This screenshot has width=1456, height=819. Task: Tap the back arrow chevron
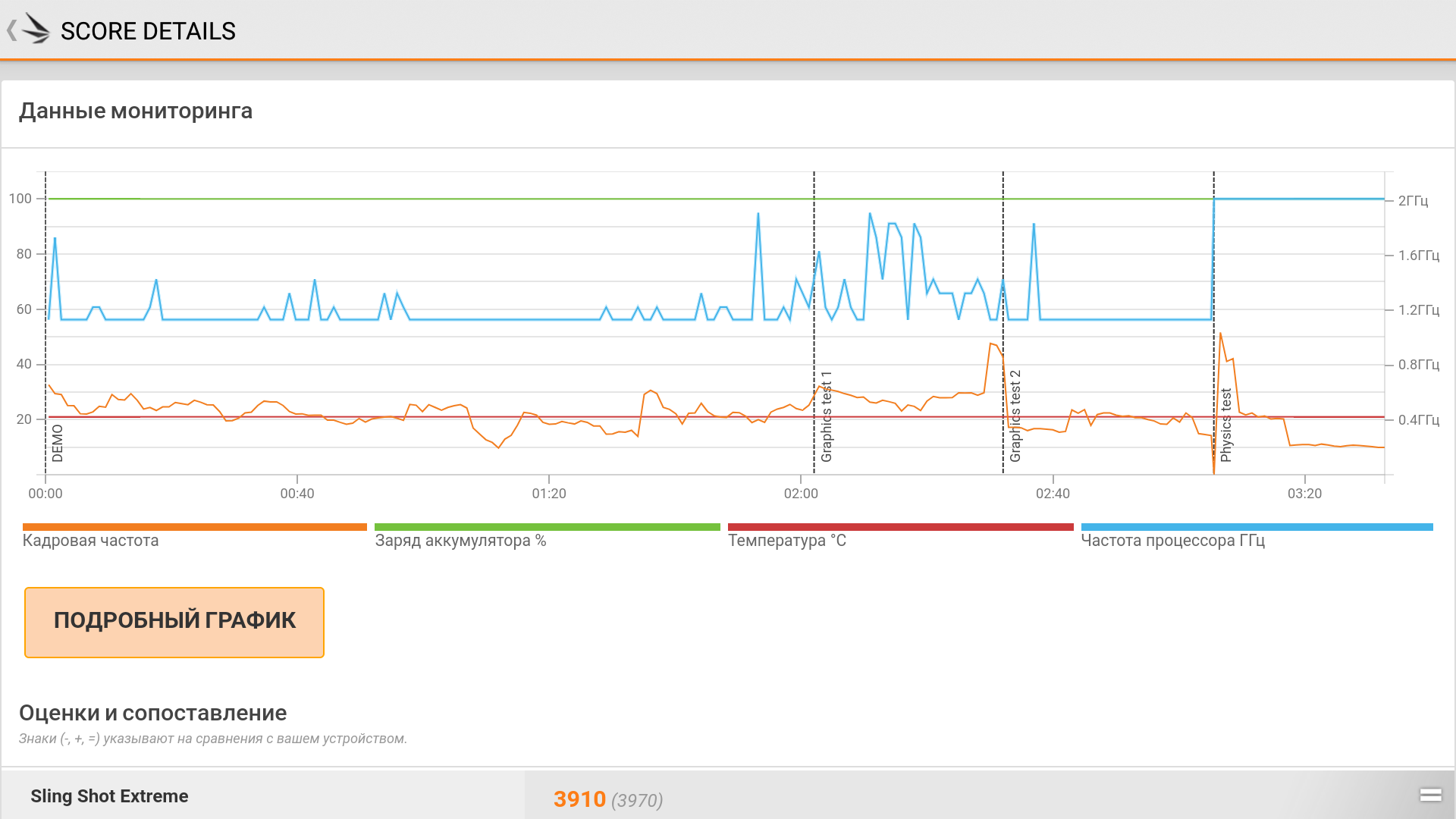tap(11, 30)
